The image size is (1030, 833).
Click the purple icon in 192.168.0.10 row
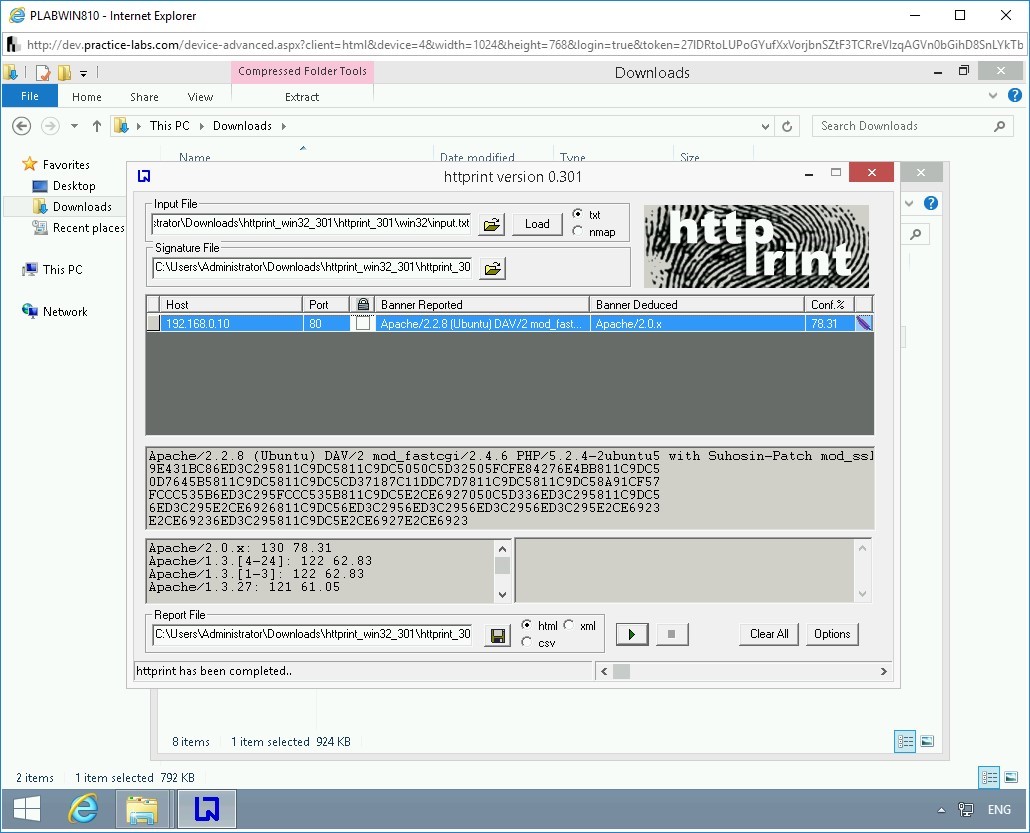[x=864, y=323]
